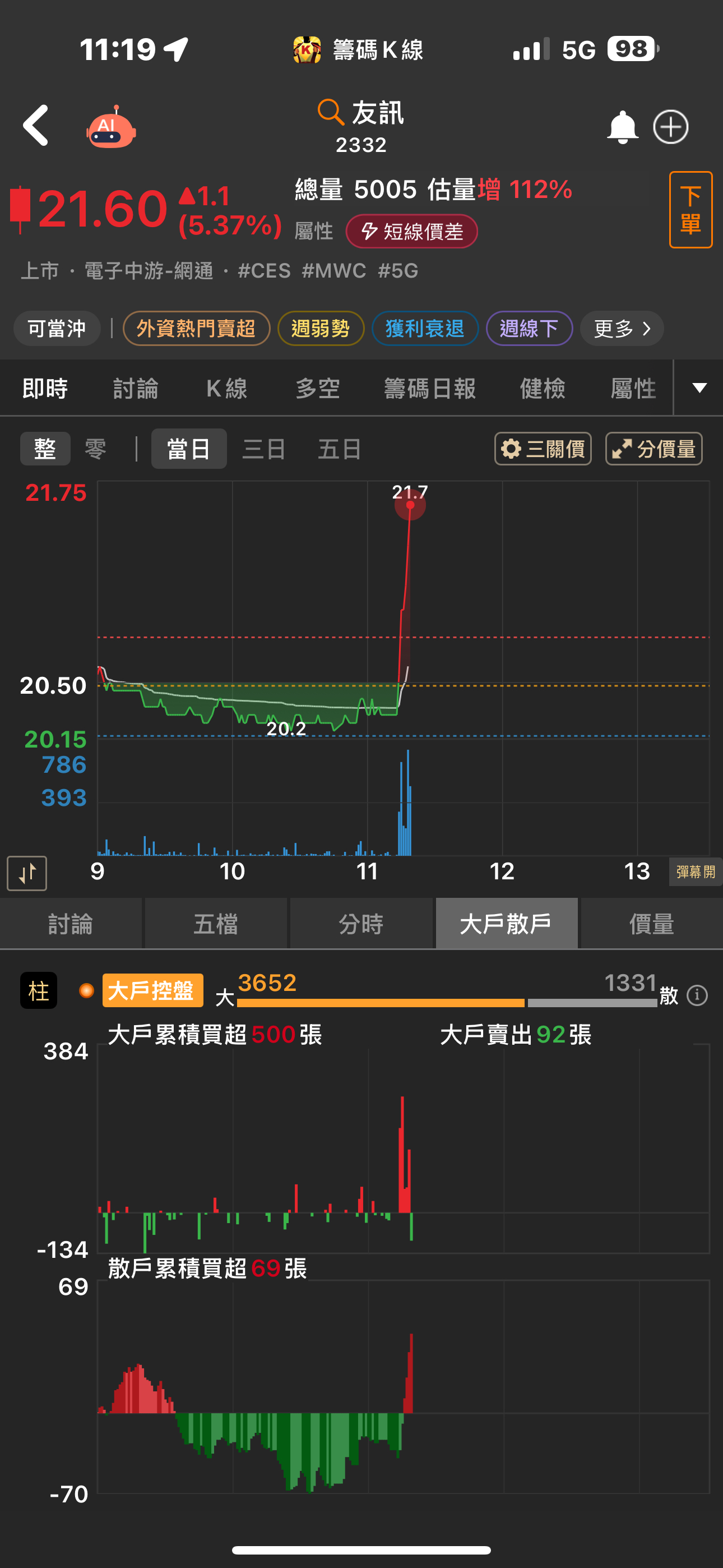
Task: Tap the #5G hashtag
Action: (398, 271)
